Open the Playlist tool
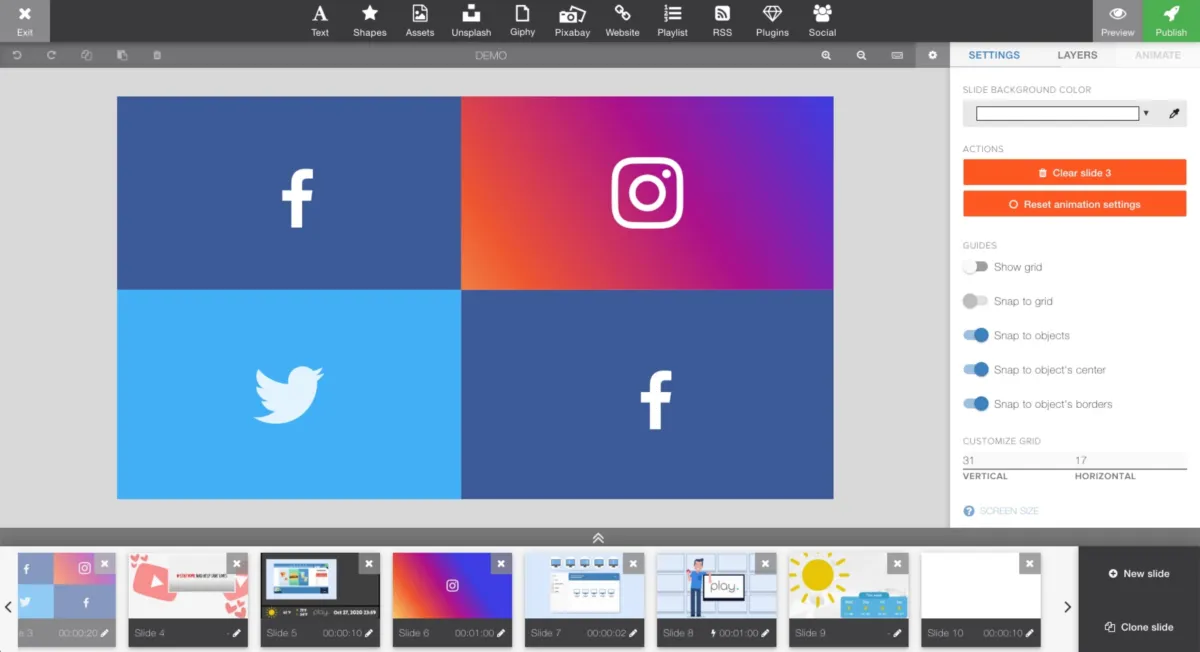 672,21
